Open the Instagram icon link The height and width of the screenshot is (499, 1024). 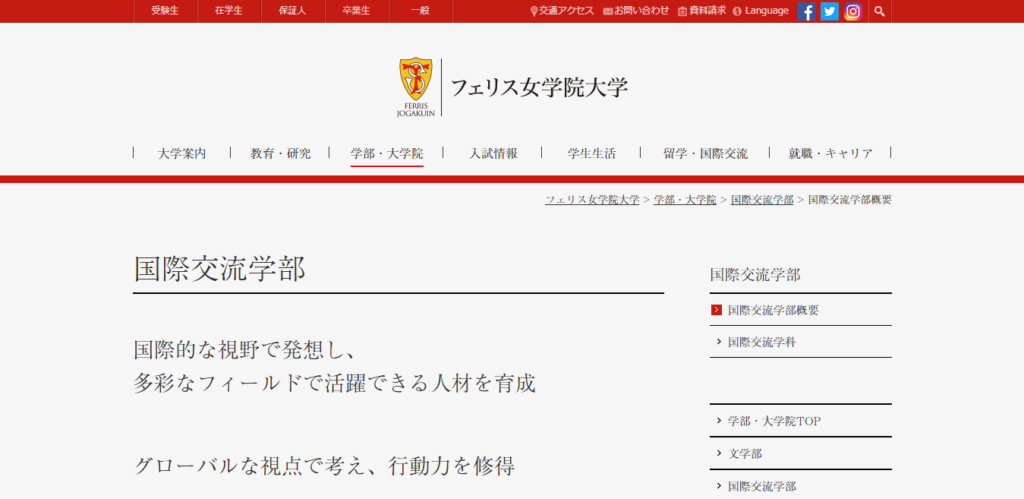click(x=853, y=11)
